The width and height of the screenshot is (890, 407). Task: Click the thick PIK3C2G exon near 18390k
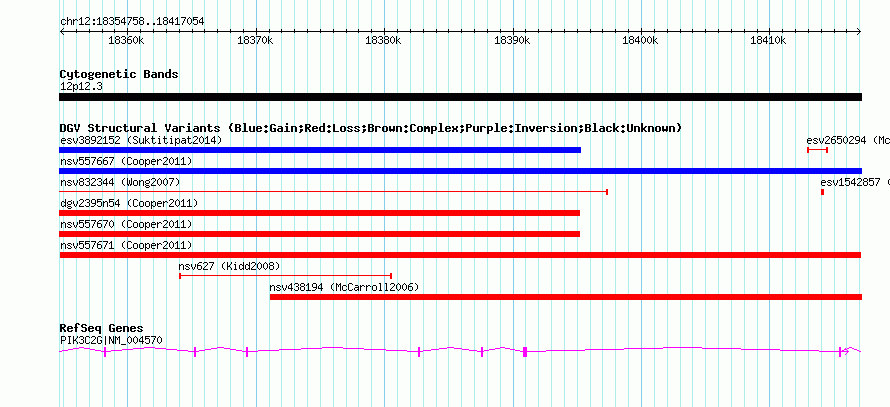pyautogui.click(x=525, y=351)
